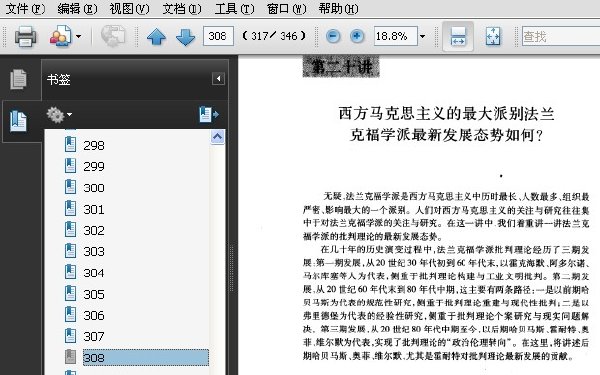Select bookmark 298
600x375 pixels.
(x=94, y=145)
